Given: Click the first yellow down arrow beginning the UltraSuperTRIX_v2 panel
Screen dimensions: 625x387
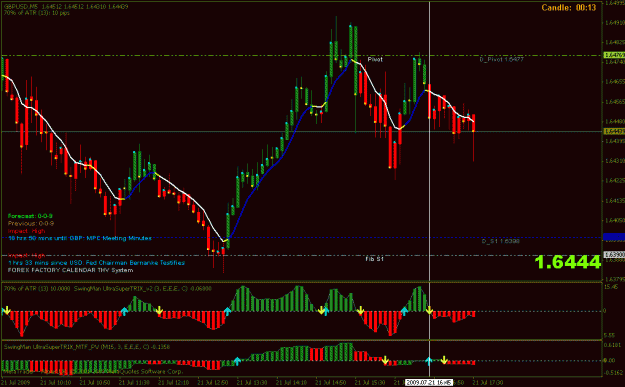Looking at the screenshot, I should 6,310.
